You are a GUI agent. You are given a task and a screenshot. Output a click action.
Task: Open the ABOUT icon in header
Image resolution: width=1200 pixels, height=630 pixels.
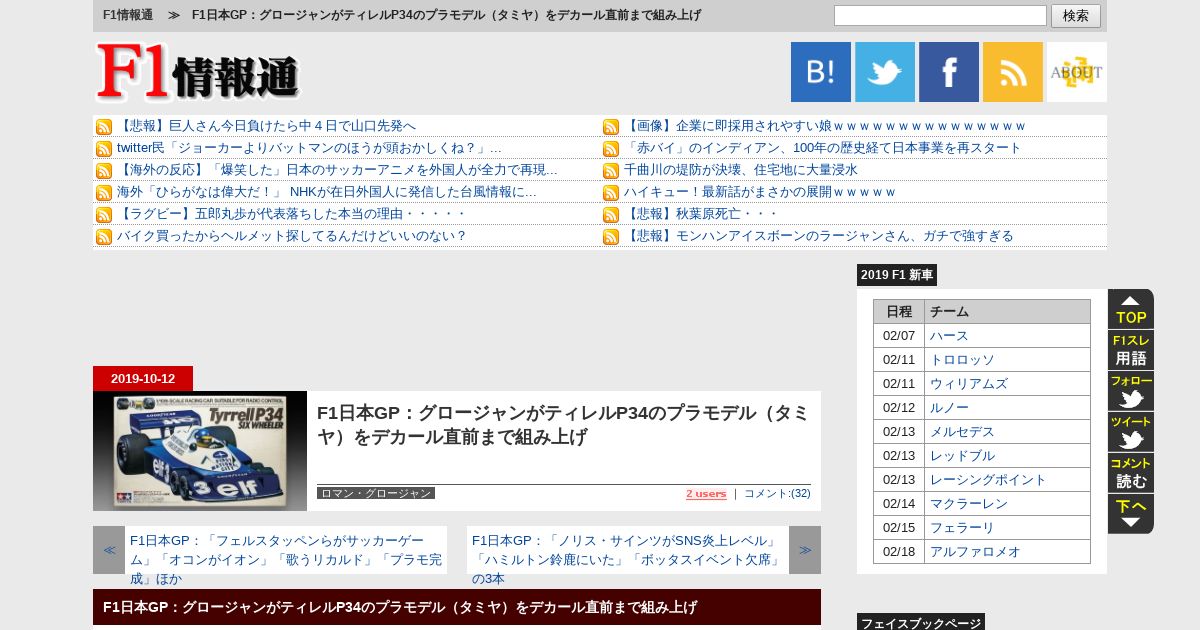click(x=1077, y=72)
